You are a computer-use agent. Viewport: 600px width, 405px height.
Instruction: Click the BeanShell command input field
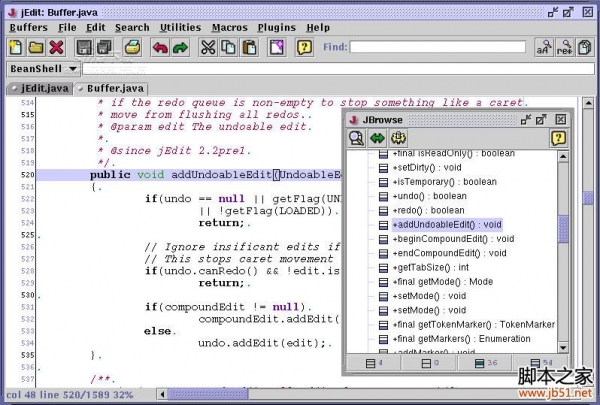[x=338, y=69]
